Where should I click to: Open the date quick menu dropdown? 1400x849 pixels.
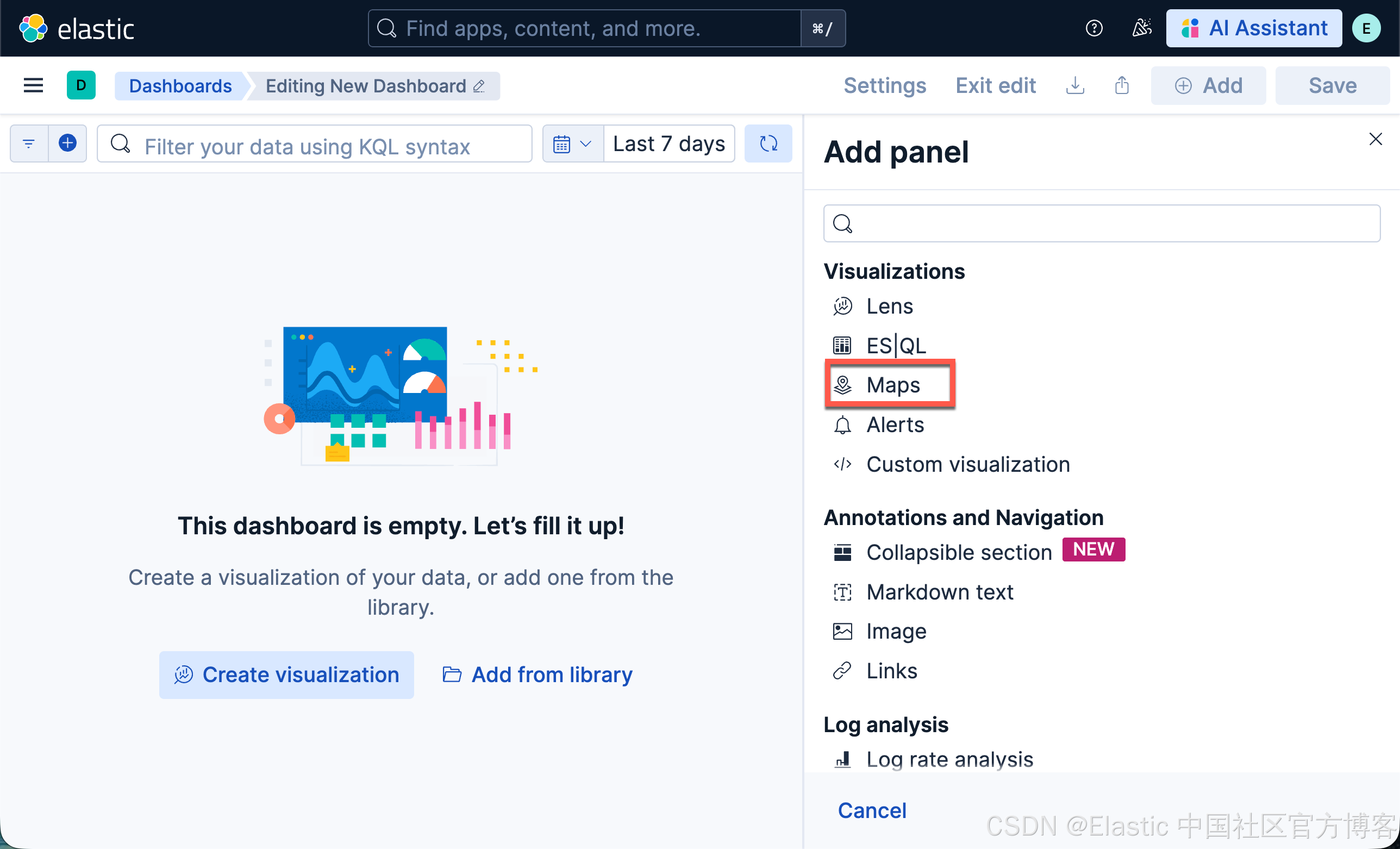[572, 143]
